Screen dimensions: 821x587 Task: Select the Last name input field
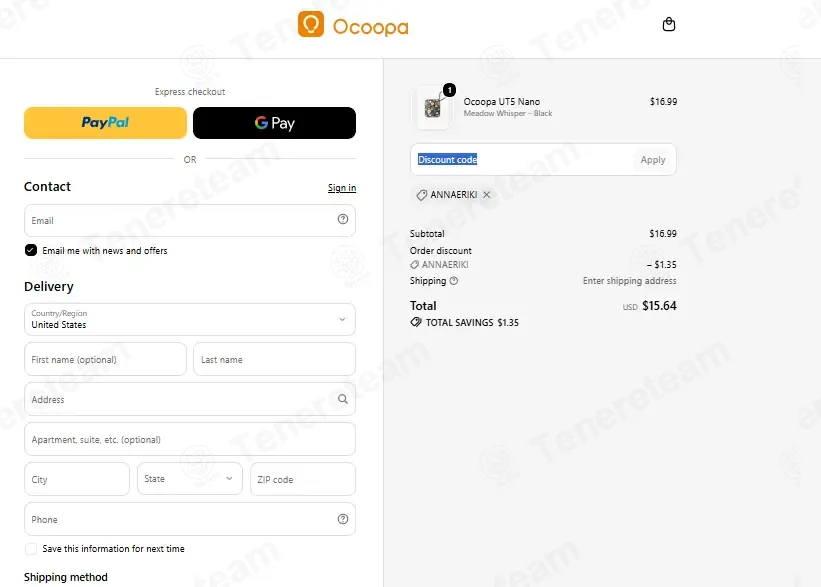point(274,359)
